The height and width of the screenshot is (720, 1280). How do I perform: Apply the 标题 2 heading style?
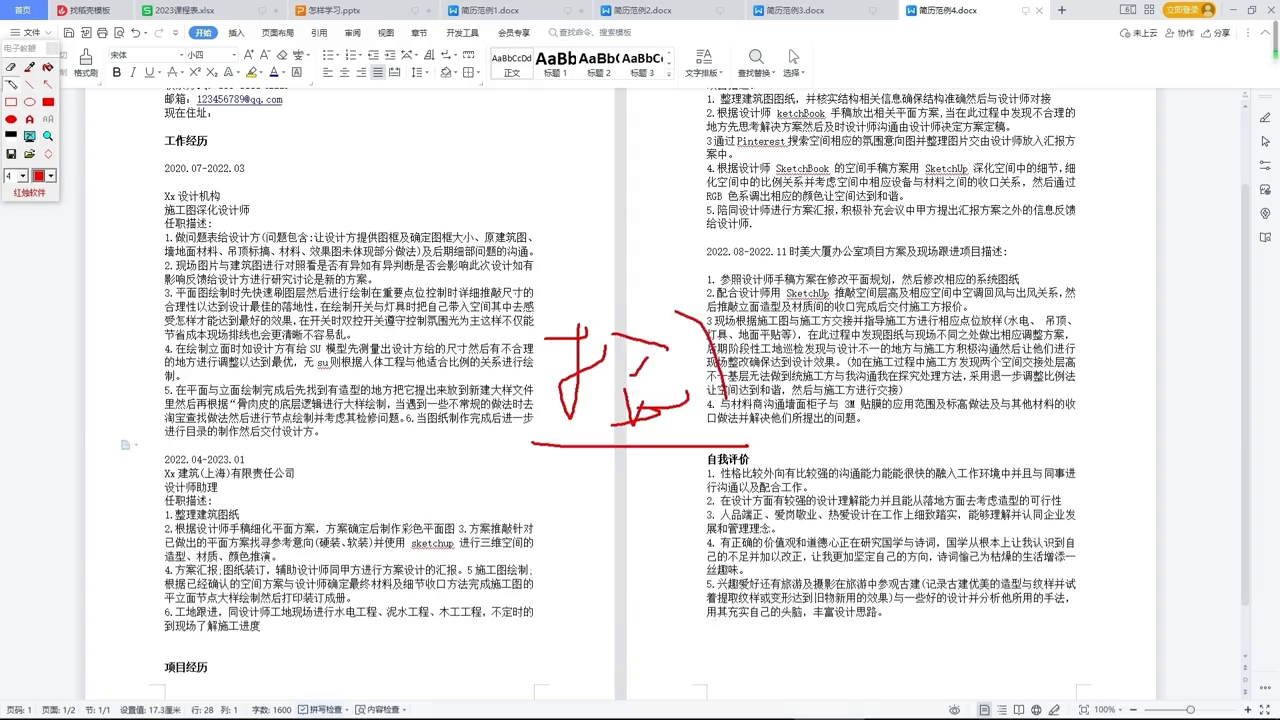pyautogui.click(x=599, y=63)
